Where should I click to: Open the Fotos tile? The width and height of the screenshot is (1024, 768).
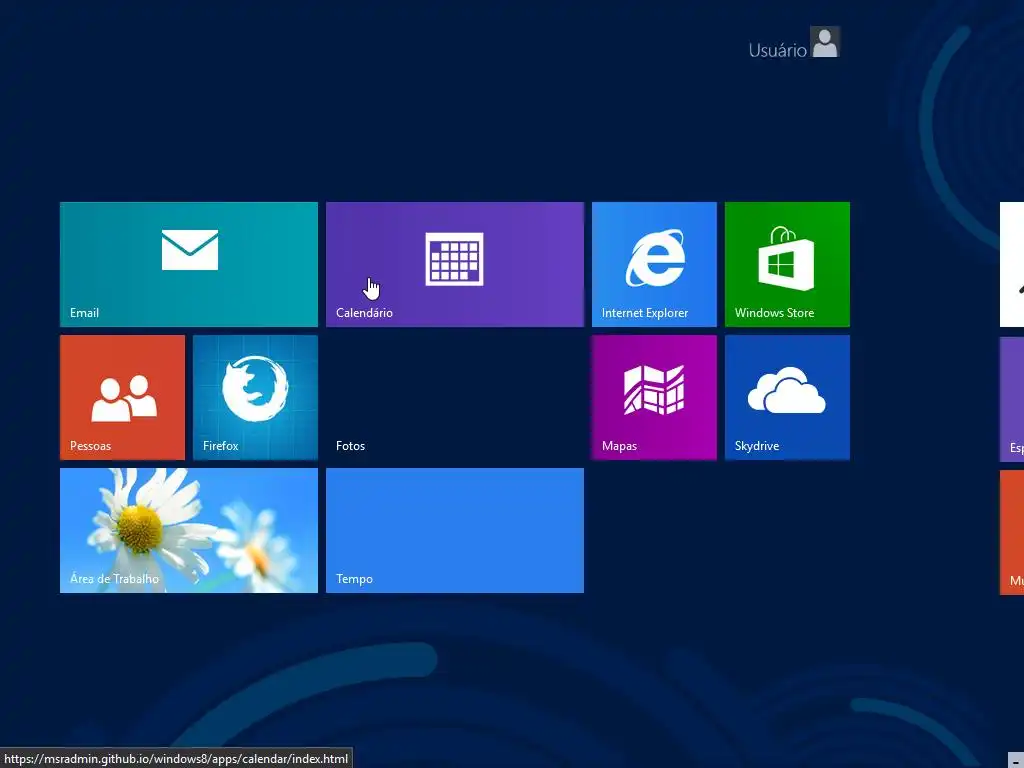click(x=455, y=397)
